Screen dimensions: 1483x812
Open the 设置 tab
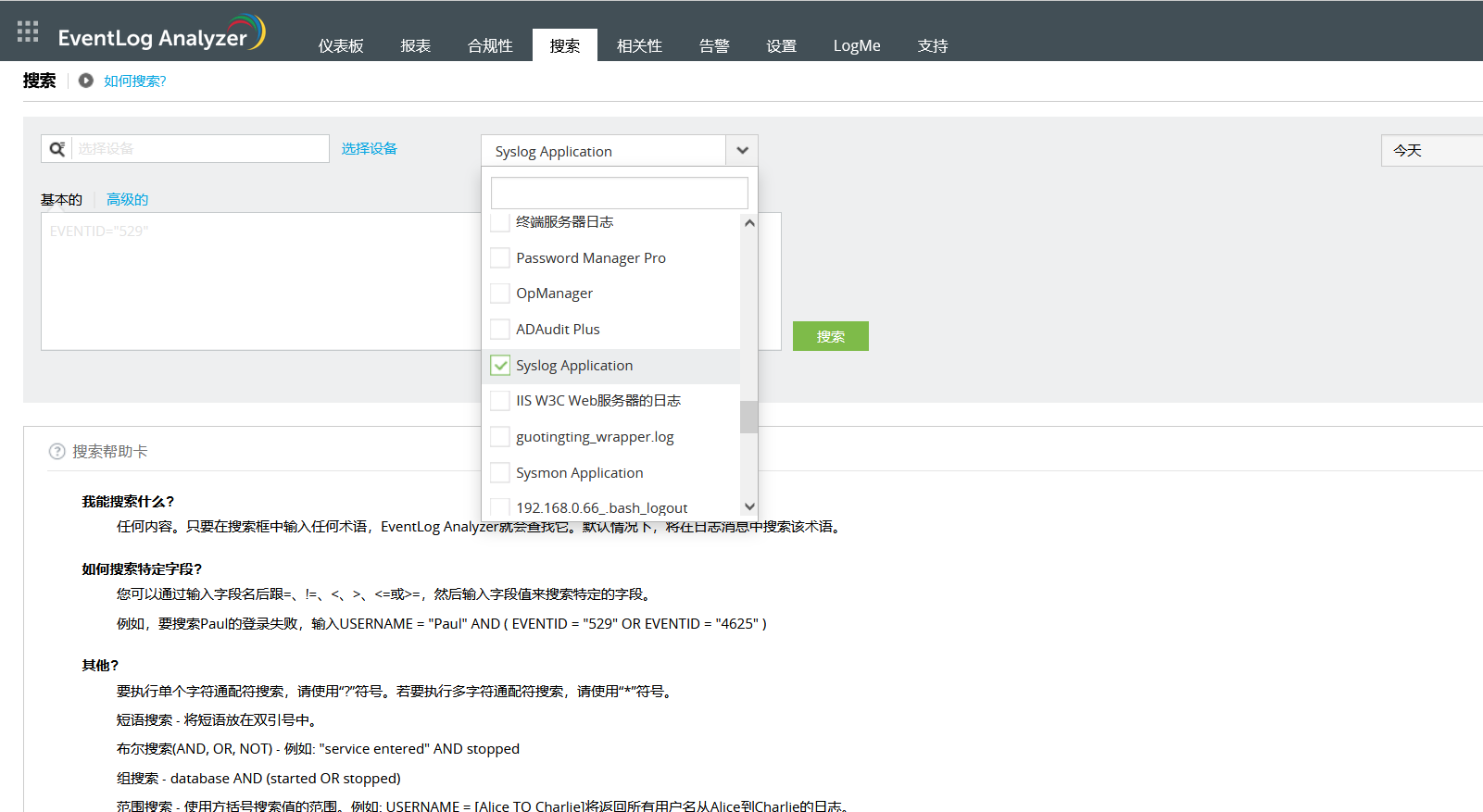click(782, 45)
